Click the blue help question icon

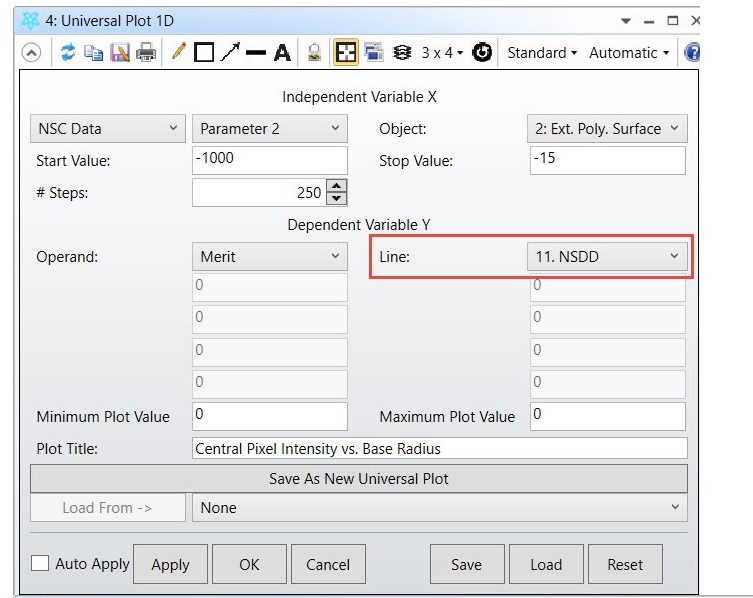click(692, 52)
